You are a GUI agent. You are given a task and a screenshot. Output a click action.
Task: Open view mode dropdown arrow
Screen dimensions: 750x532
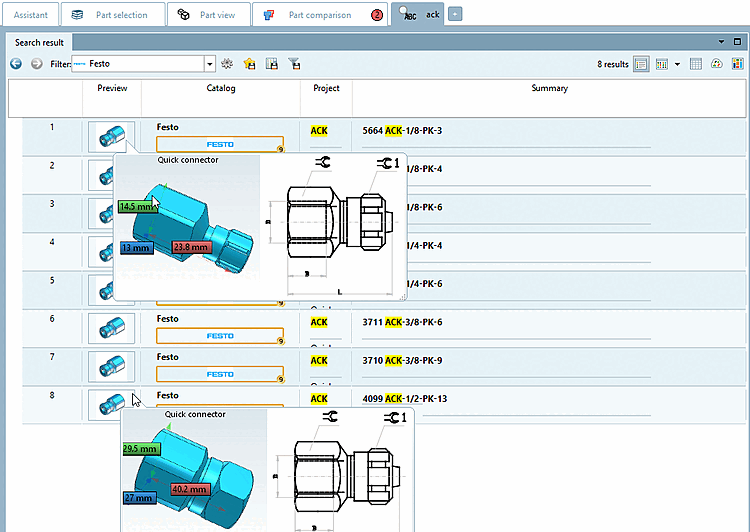[677, 64]
